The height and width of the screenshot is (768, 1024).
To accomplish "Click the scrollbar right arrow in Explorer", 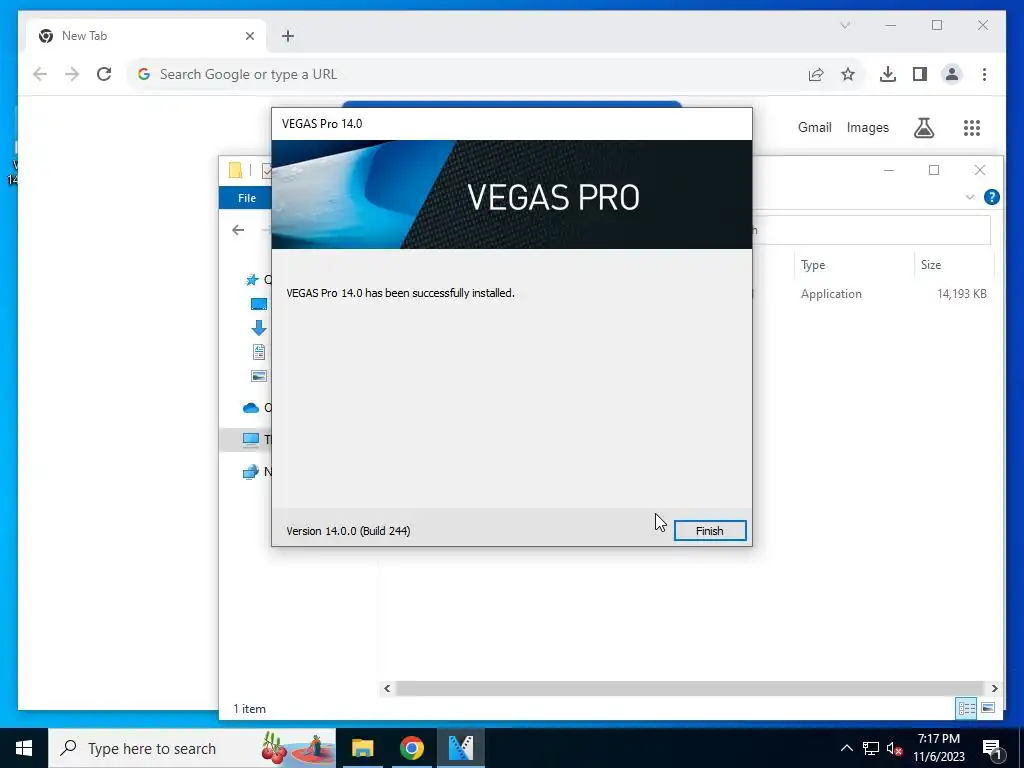I will [994, 688].
